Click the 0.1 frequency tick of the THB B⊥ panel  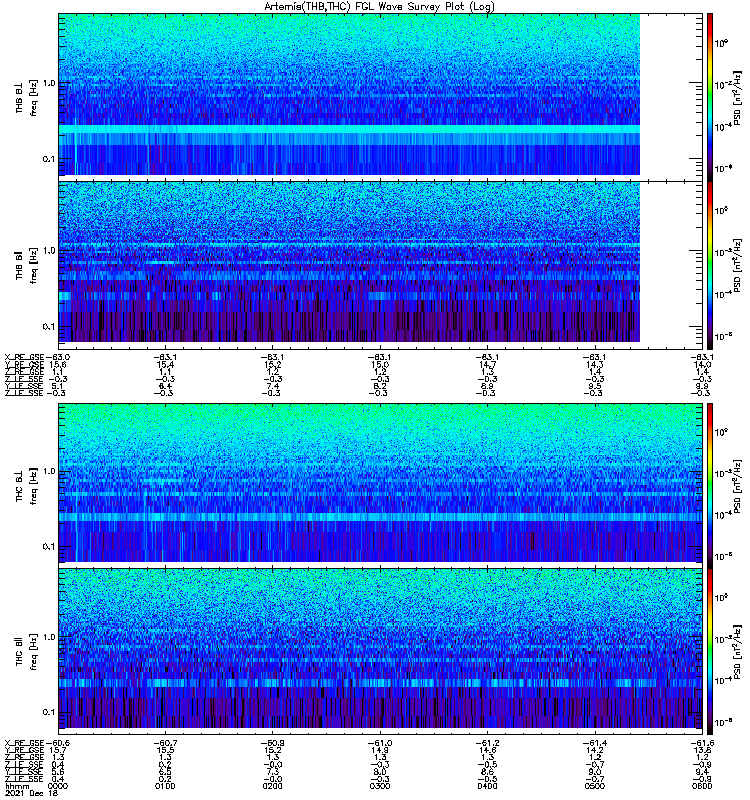[49, 159]
